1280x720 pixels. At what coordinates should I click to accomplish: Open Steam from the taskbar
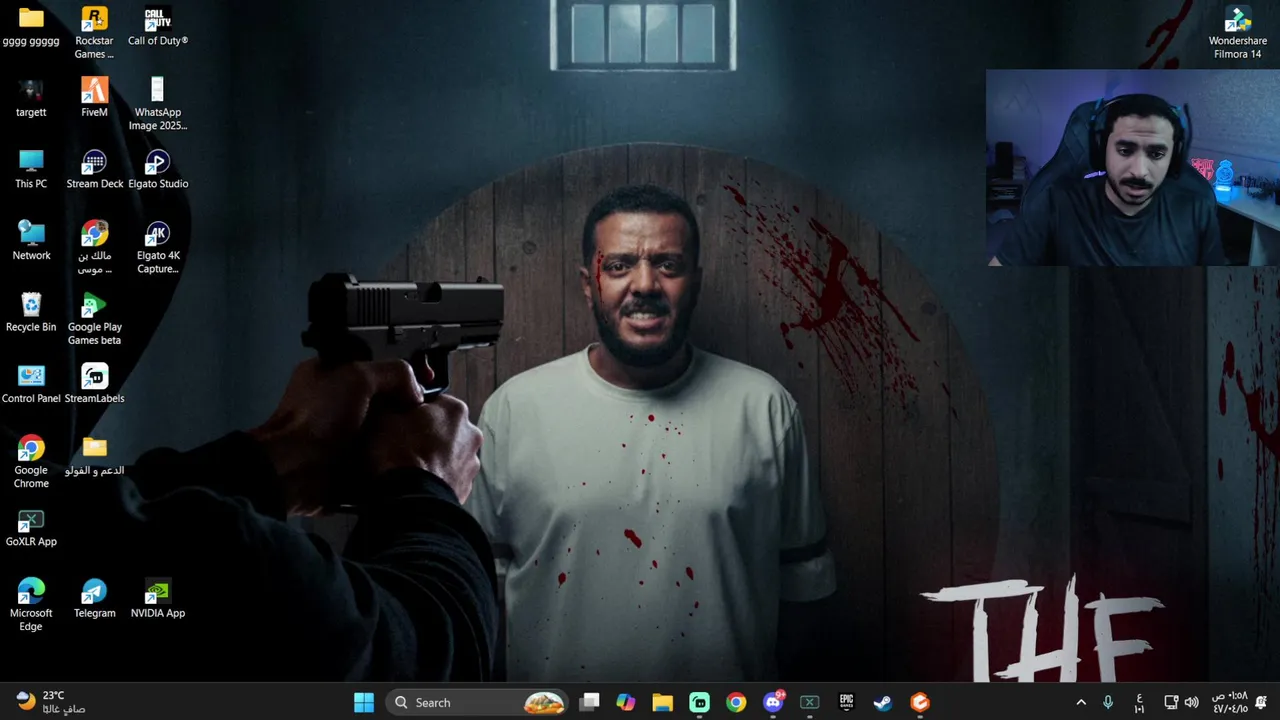[883, 702]
